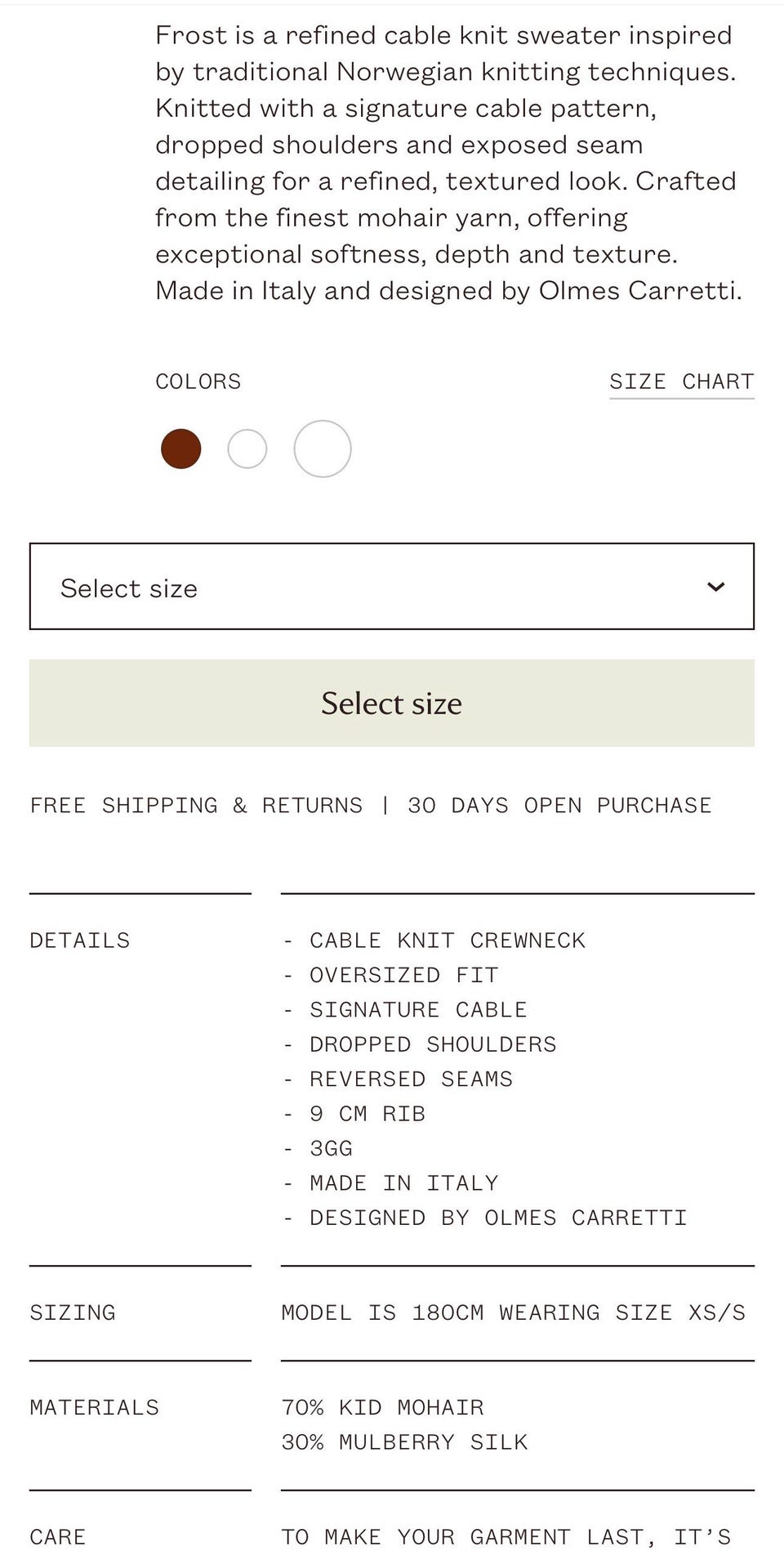
Task: Click Free Shipping & Returns text
Action: click(x=196, y=806)
